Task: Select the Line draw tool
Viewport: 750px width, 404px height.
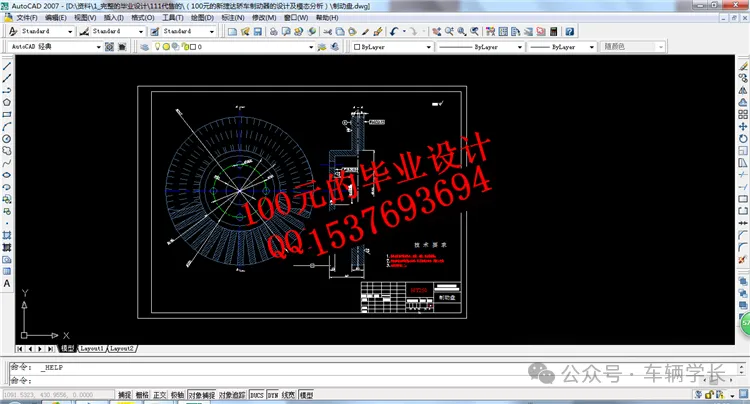Action: [7, 66]
